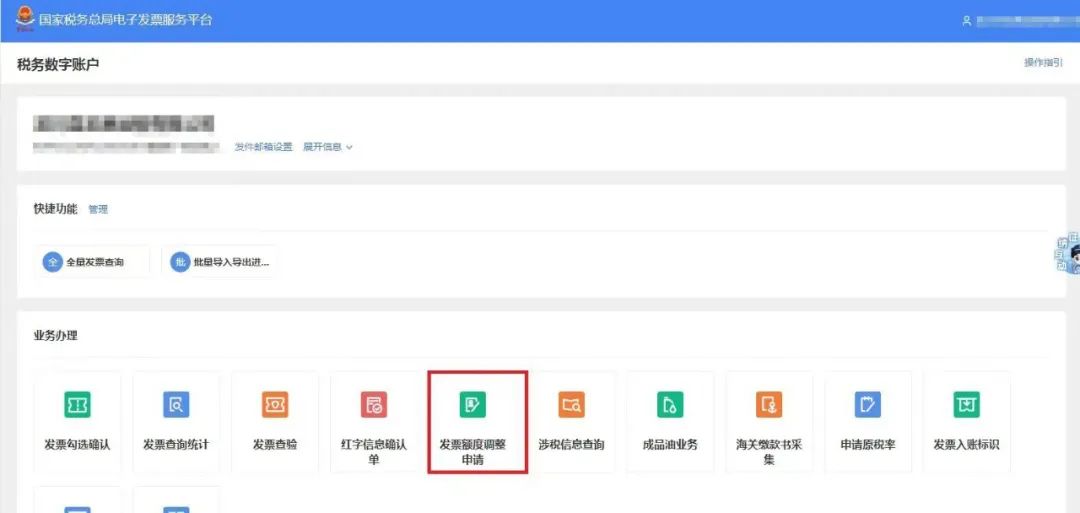The width and height of the screenshot is (1080, 513).
Task: Click the national tax emblem logo
Action: point(25,19)
